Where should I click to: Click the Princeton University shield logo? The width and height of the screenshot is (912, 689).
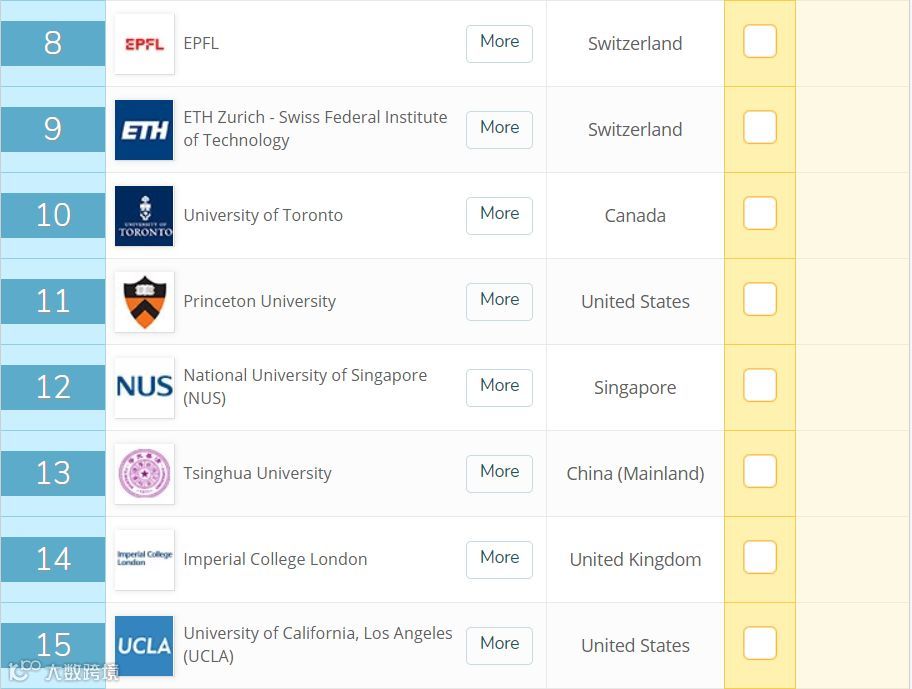point(144,302)
